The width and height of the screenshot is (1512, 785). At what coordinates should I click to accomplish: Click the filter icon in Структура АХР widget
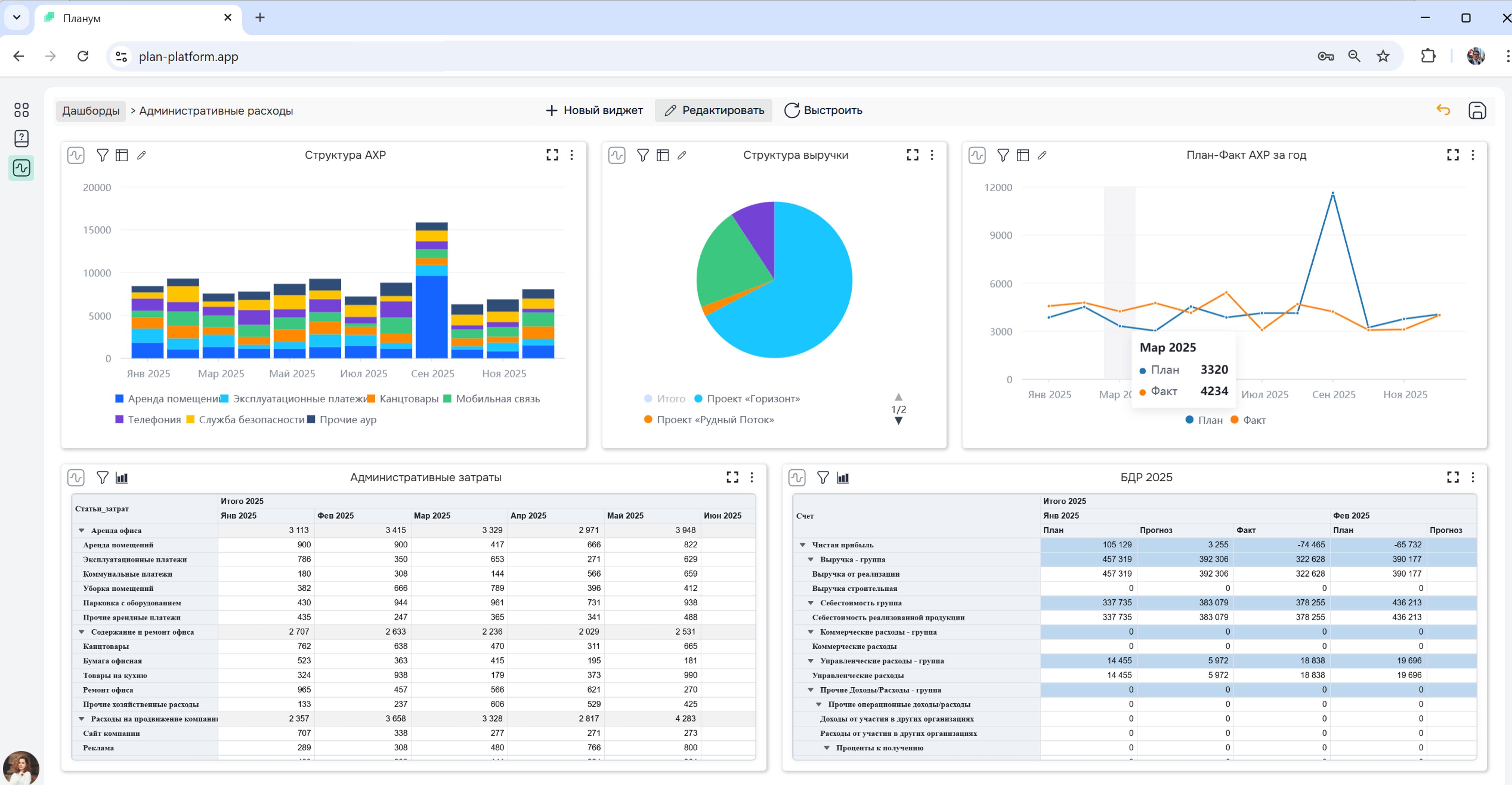pyautogui.click(x=102, y=155)
